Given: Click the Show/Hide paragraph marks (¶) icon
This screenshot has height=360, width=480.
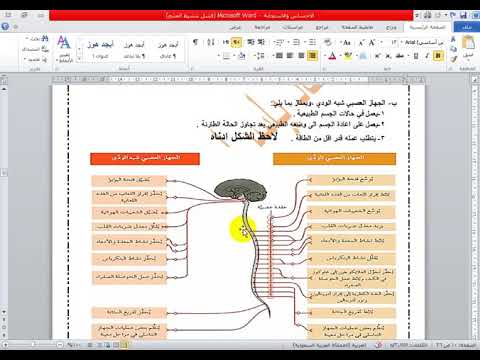Looking at the screenshot, I should pyautogui.click(x=195, y=42).
